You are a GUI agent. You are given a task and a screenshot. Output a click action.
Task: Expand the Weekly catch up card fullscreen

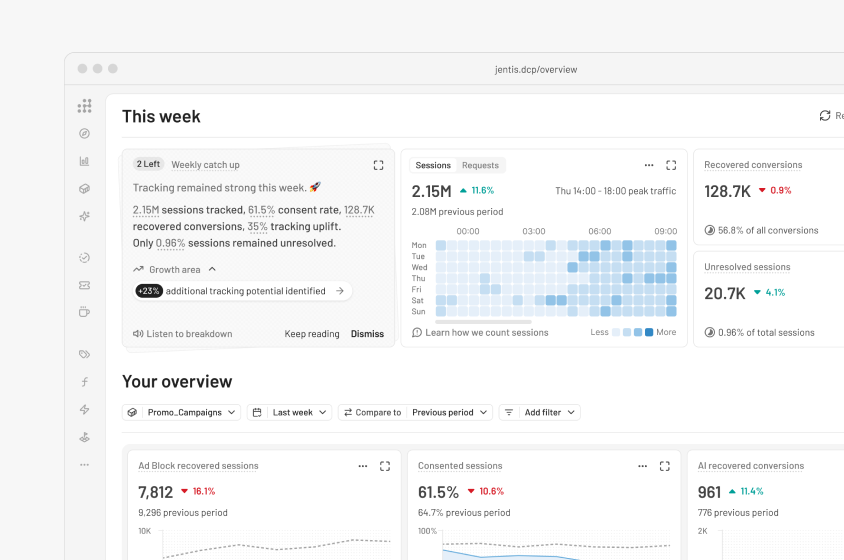378,165
